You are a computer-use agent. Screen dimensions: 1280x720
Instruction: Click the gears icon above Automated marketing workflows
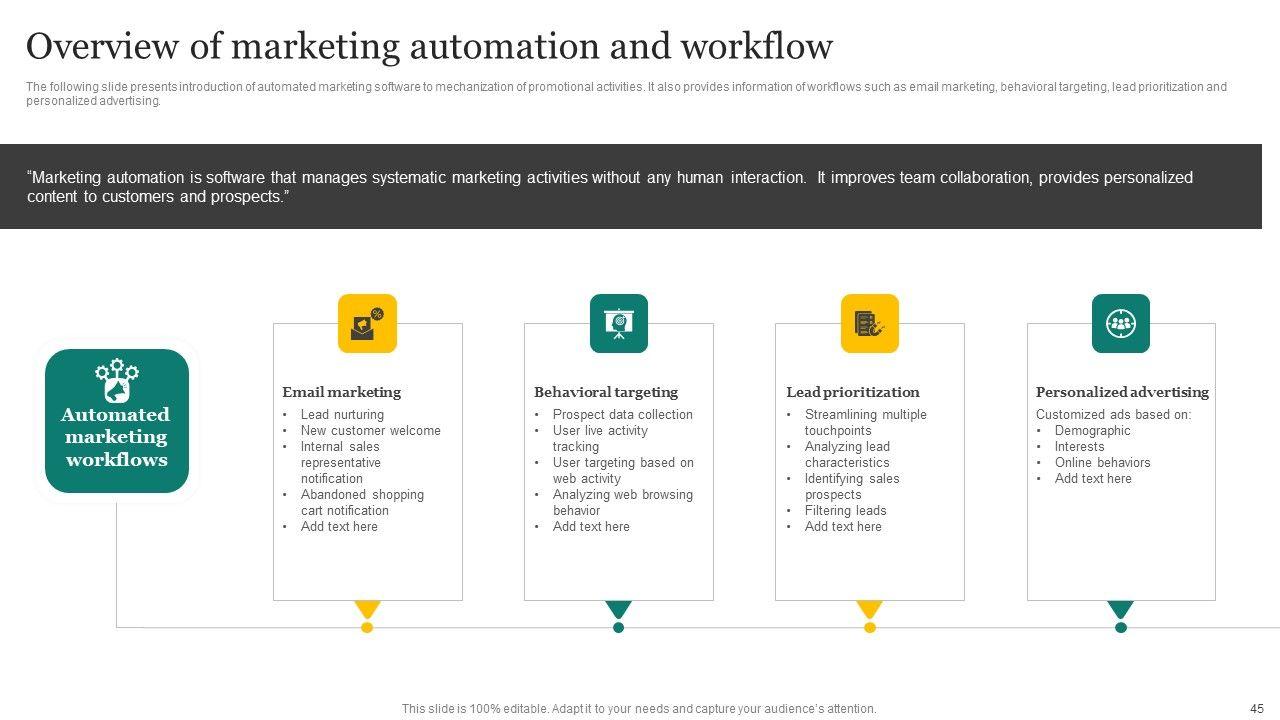pyautogui.click(x=117, y=381)
